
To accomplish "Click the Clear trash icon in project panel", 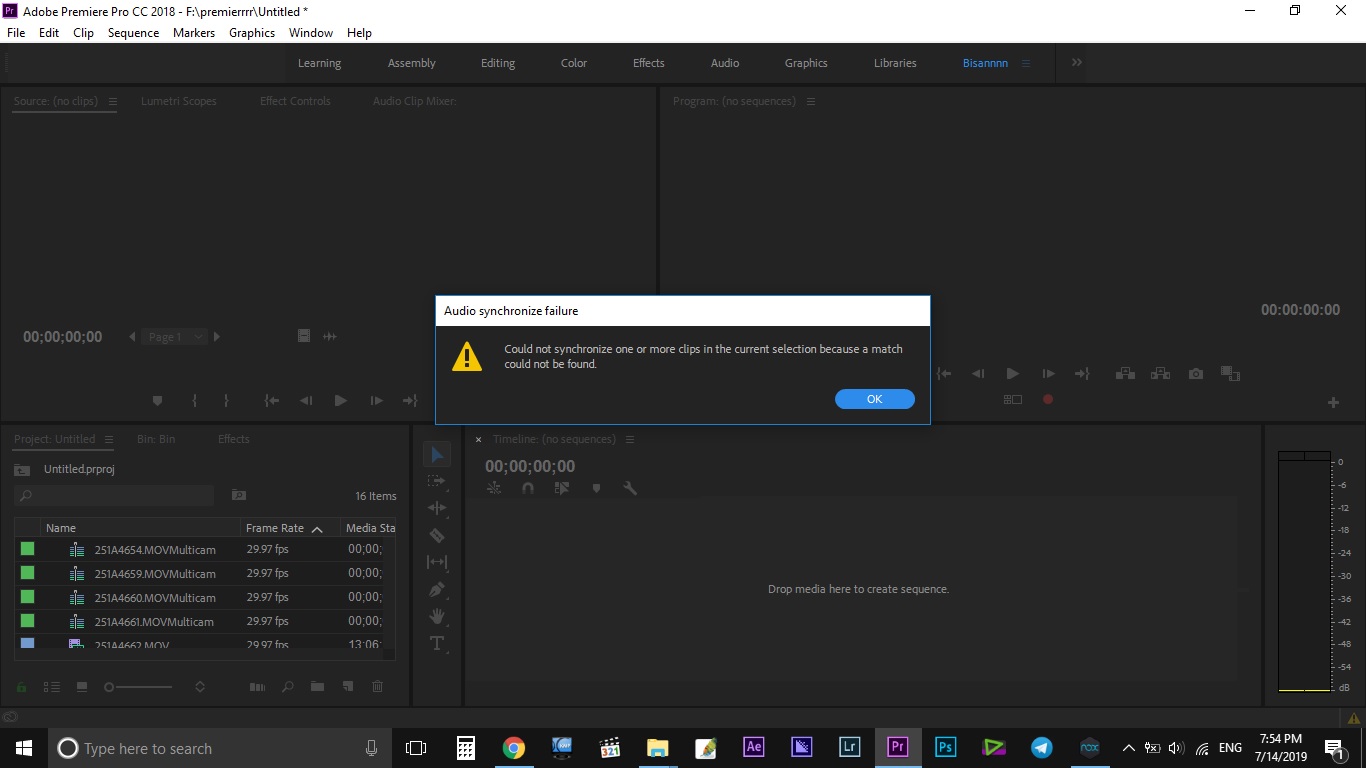I will (377, 687).
